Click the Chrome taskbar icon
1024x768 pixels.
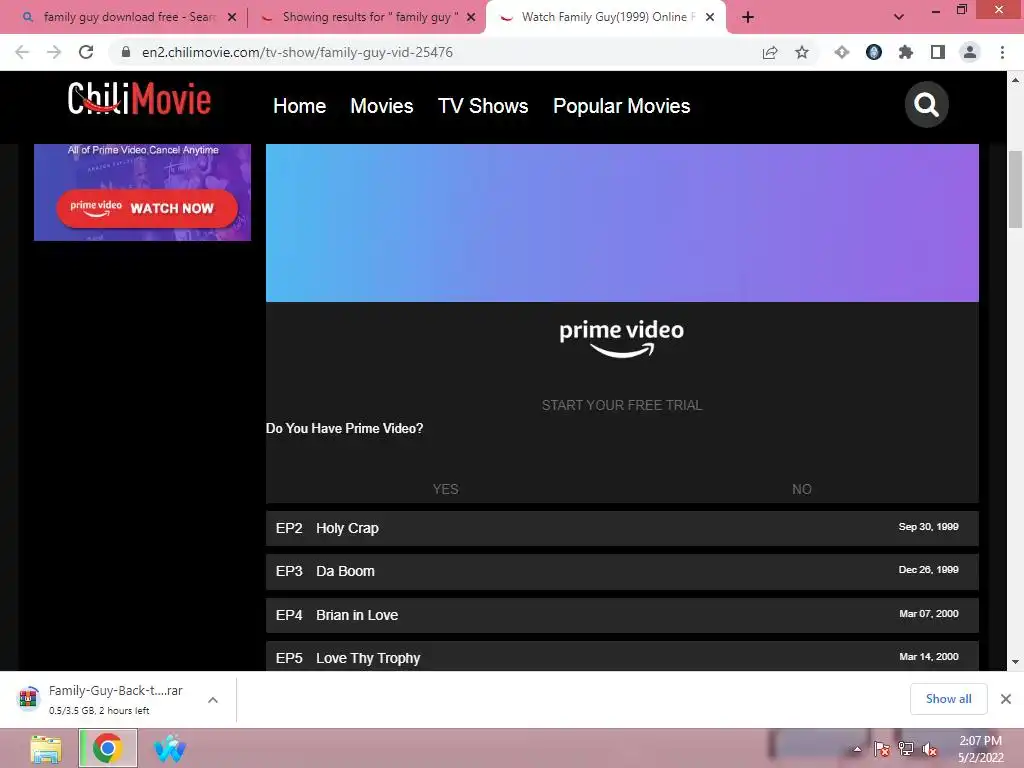click(108, 748)
